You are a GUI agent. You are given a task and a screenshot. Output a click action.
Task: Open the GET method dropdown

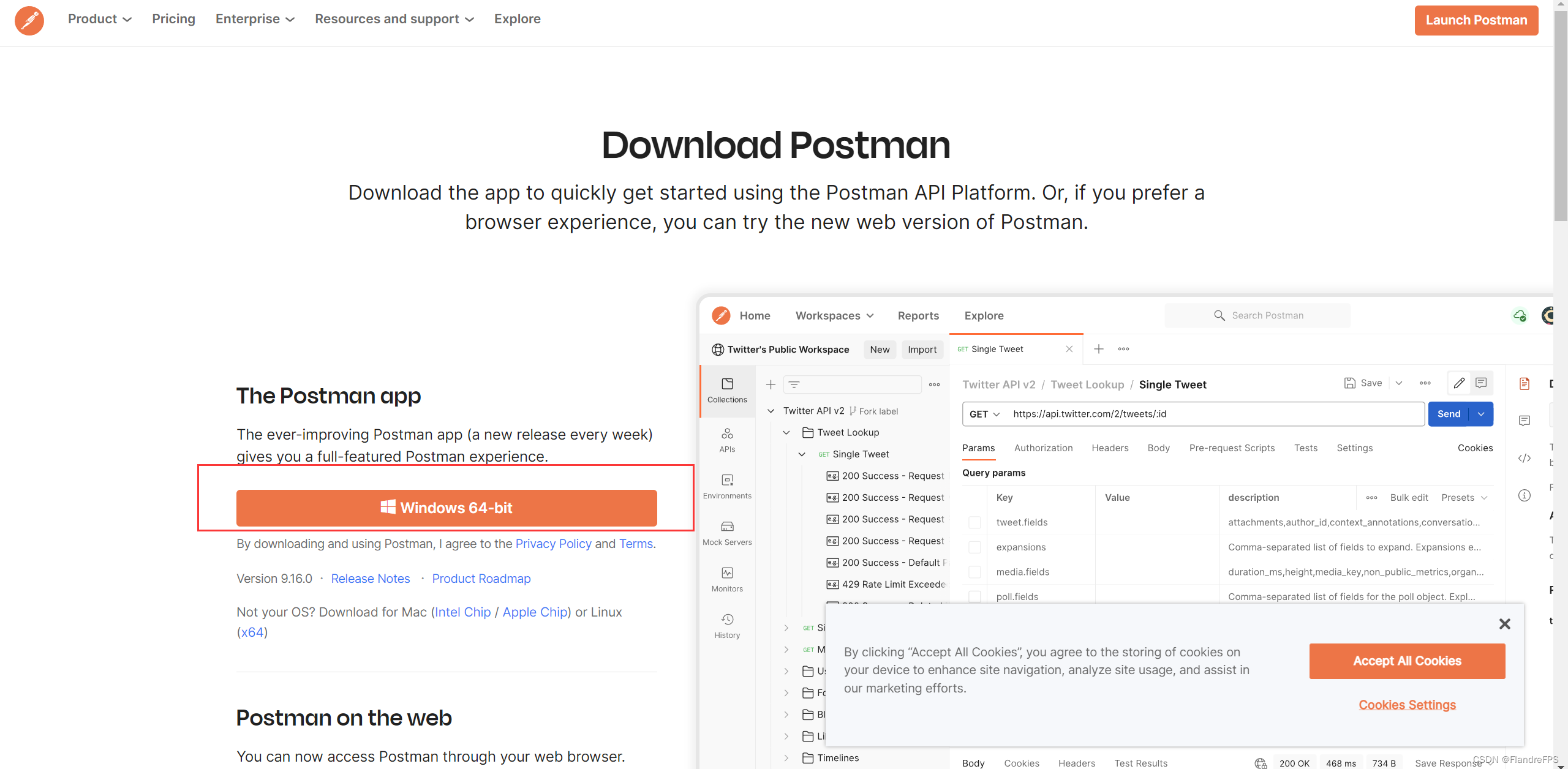(984, 414)
